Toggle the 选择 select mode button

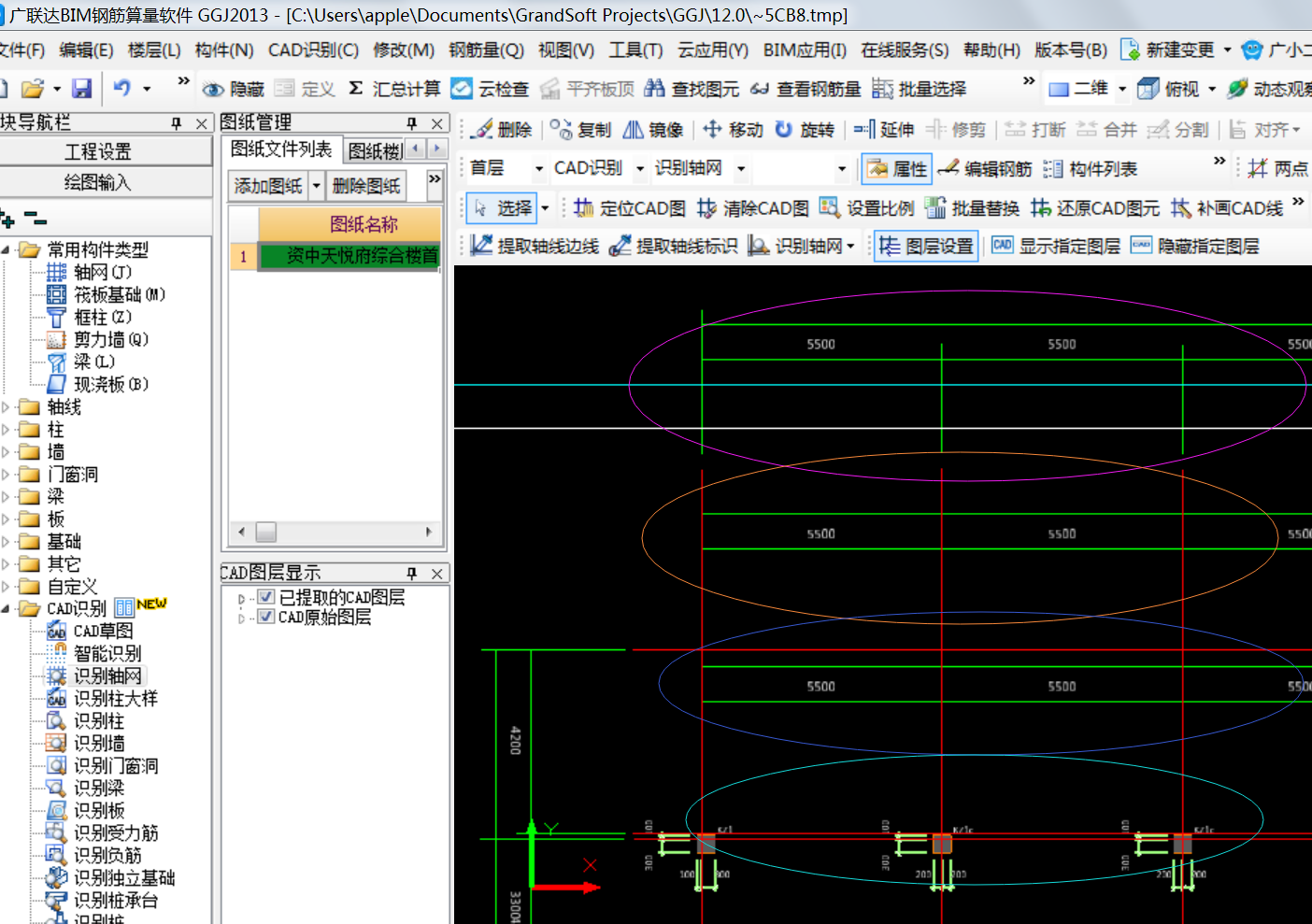502,207
